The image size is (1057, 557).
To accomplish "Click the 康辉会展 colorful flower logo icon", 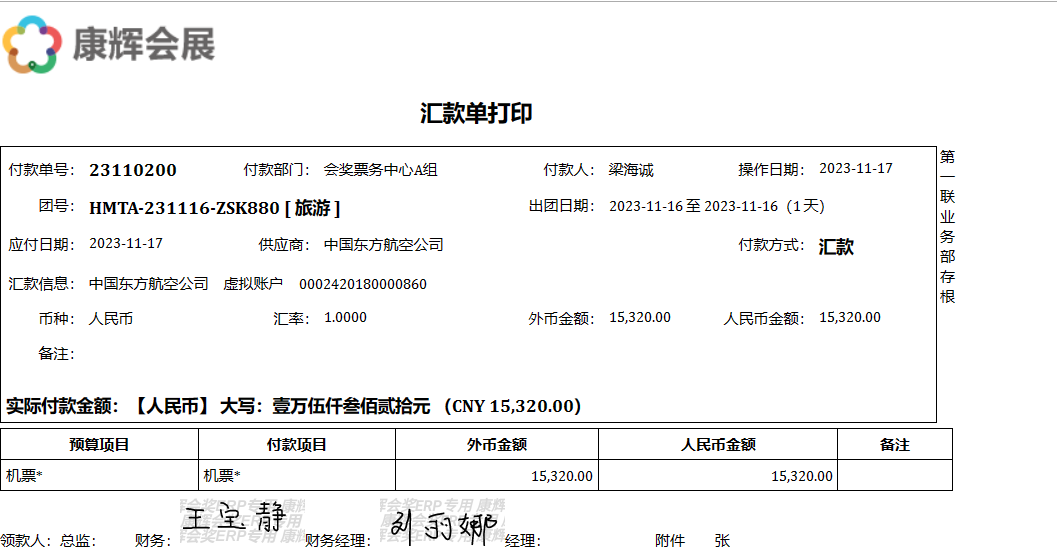I will pos(32,44).
